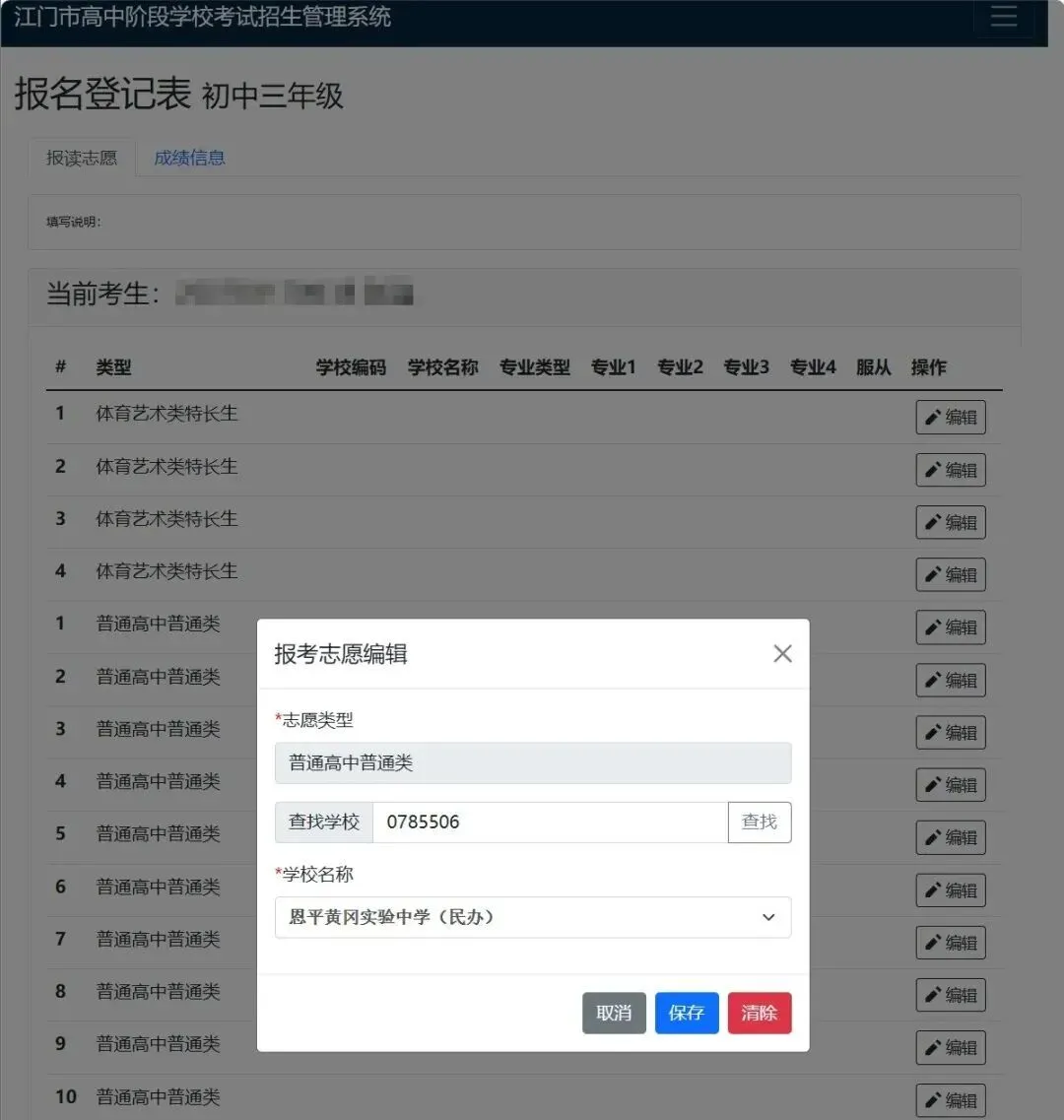Click the 专业4 column header
Screen dimensions: 1064x1120
(x=813, y=367)
